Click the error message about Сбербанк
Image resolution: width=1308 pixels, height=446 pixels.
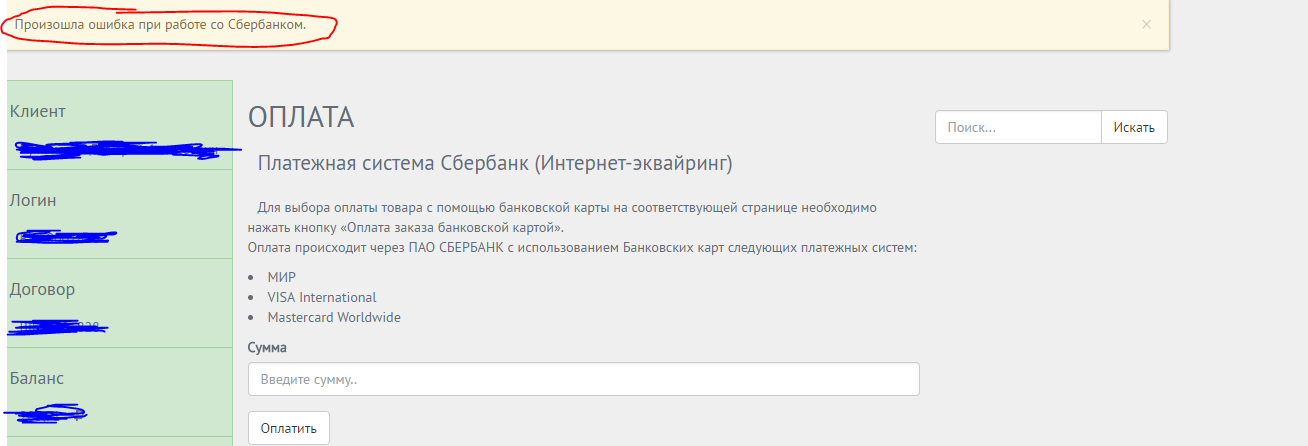pyautogui.click(x=160, y=24)
